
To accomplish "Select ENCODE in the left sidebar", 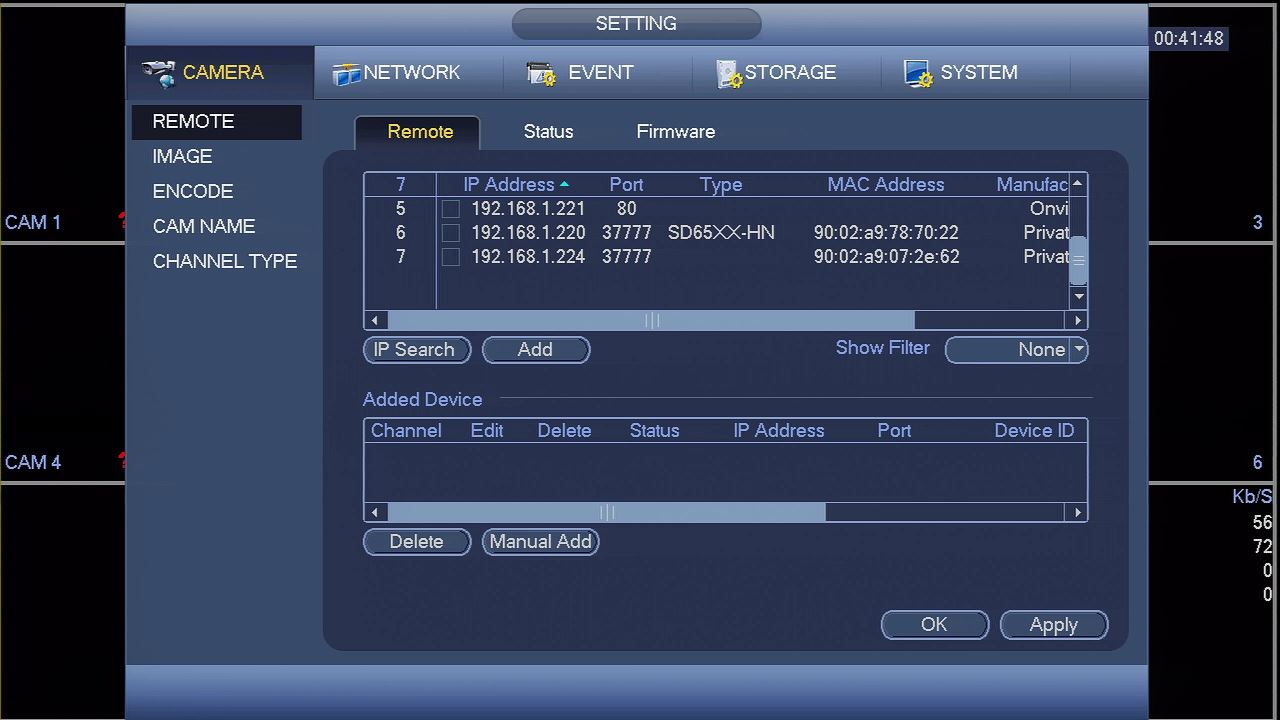I will [x=193, y=191].
